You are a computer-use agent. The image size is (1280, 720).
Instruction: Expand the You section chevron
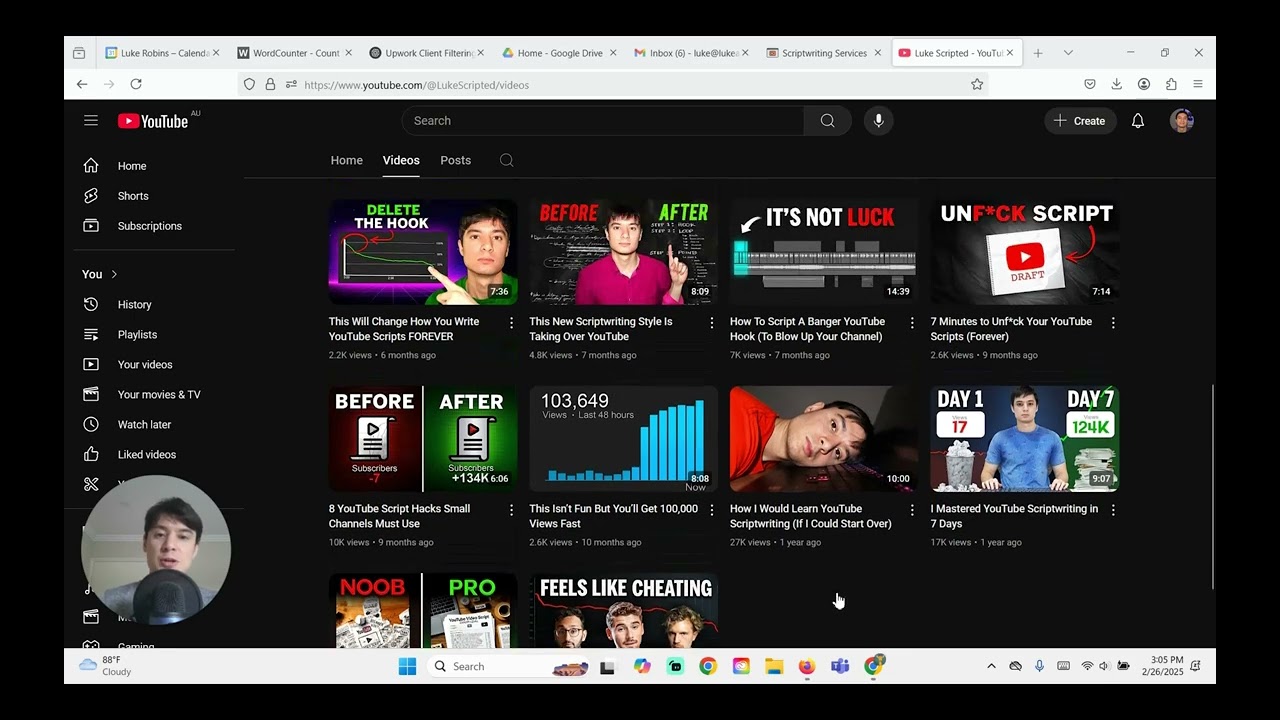[114, 274]
